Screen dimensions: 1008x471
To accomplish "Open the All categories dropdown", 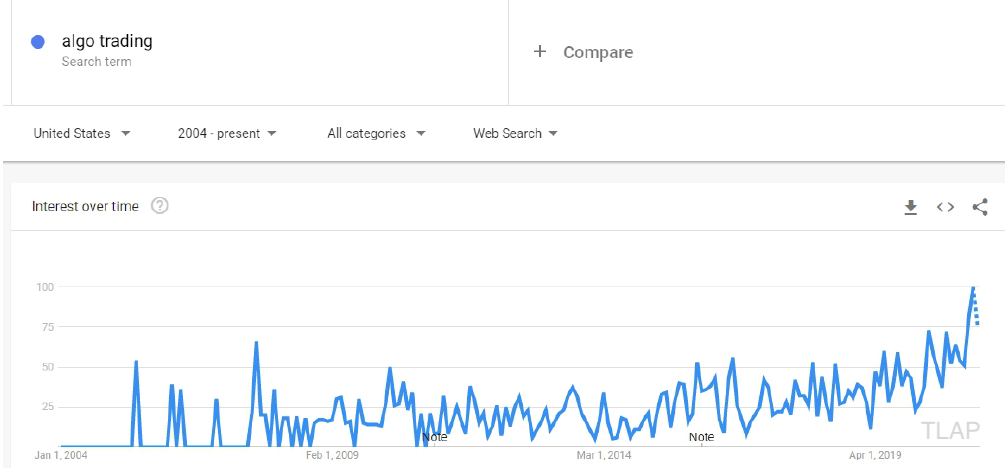I will click(x=376, y=134).
